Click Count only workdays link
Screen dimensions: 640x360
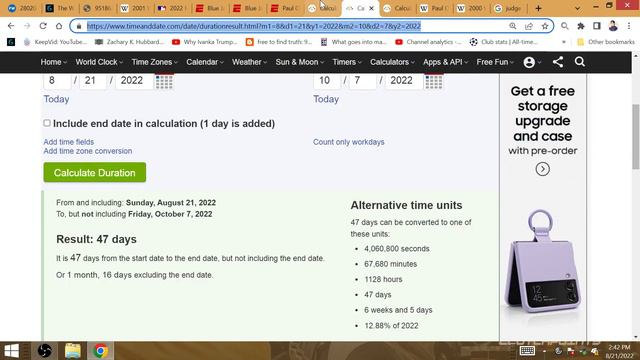click(x=349, y=142)
